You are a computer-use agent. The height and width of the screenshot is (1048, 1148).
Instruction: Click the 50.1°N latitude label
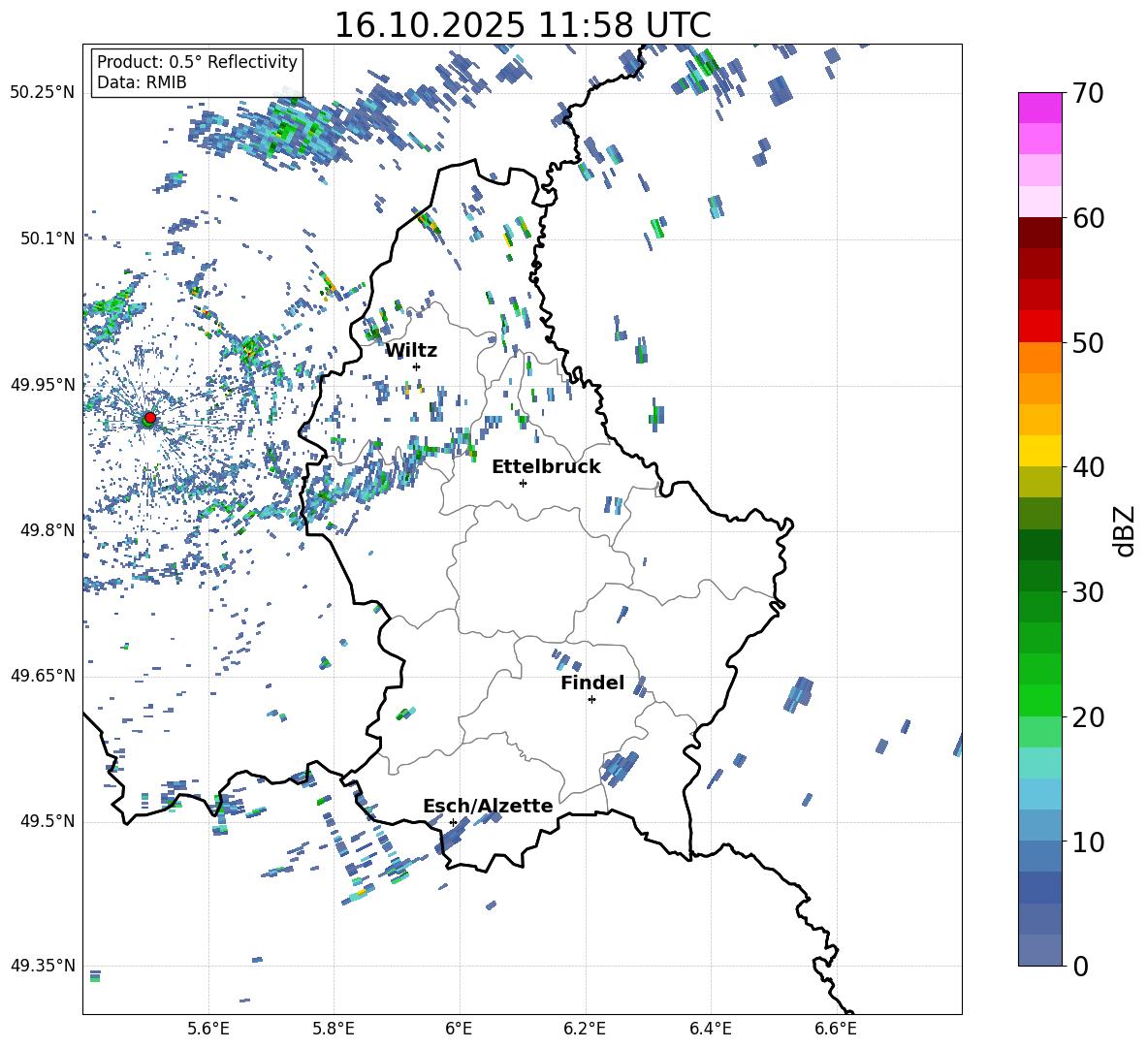click(x=48, y=238)
